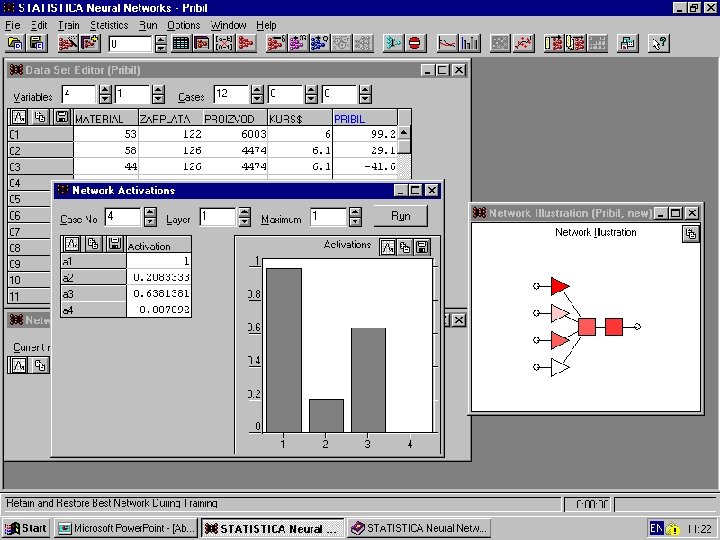Open the Window menu
The width and height of the screenshot is (720, 540).
click(x=229, y=25)
